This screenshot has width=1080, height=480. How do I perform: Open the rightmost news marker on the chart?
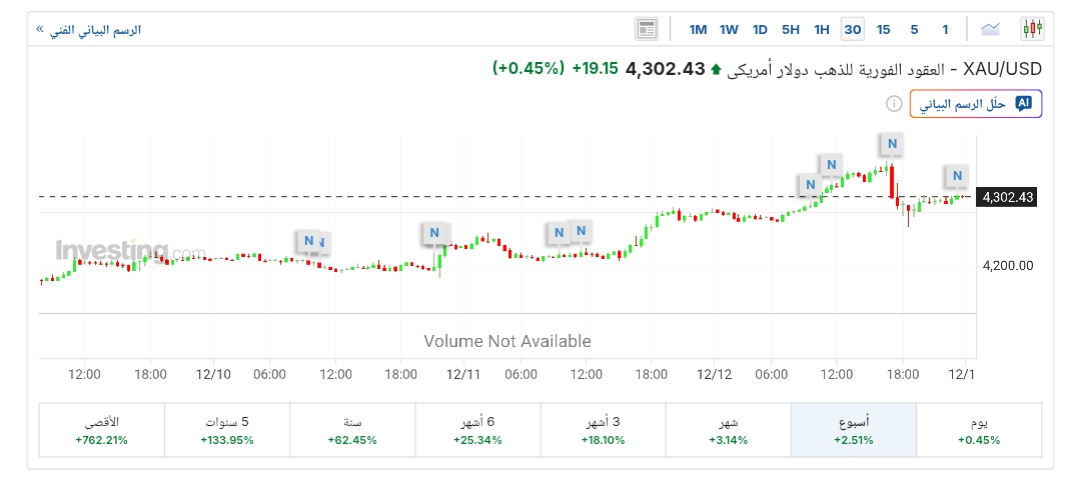pyautogui.click(x=957, y=176)
